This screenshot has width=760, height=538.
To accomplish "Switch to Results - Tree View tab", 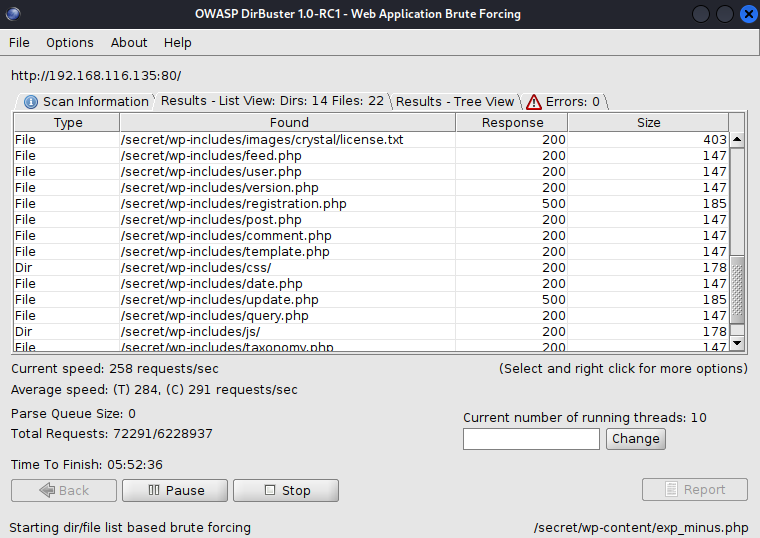I will click(x=455, y=101).
